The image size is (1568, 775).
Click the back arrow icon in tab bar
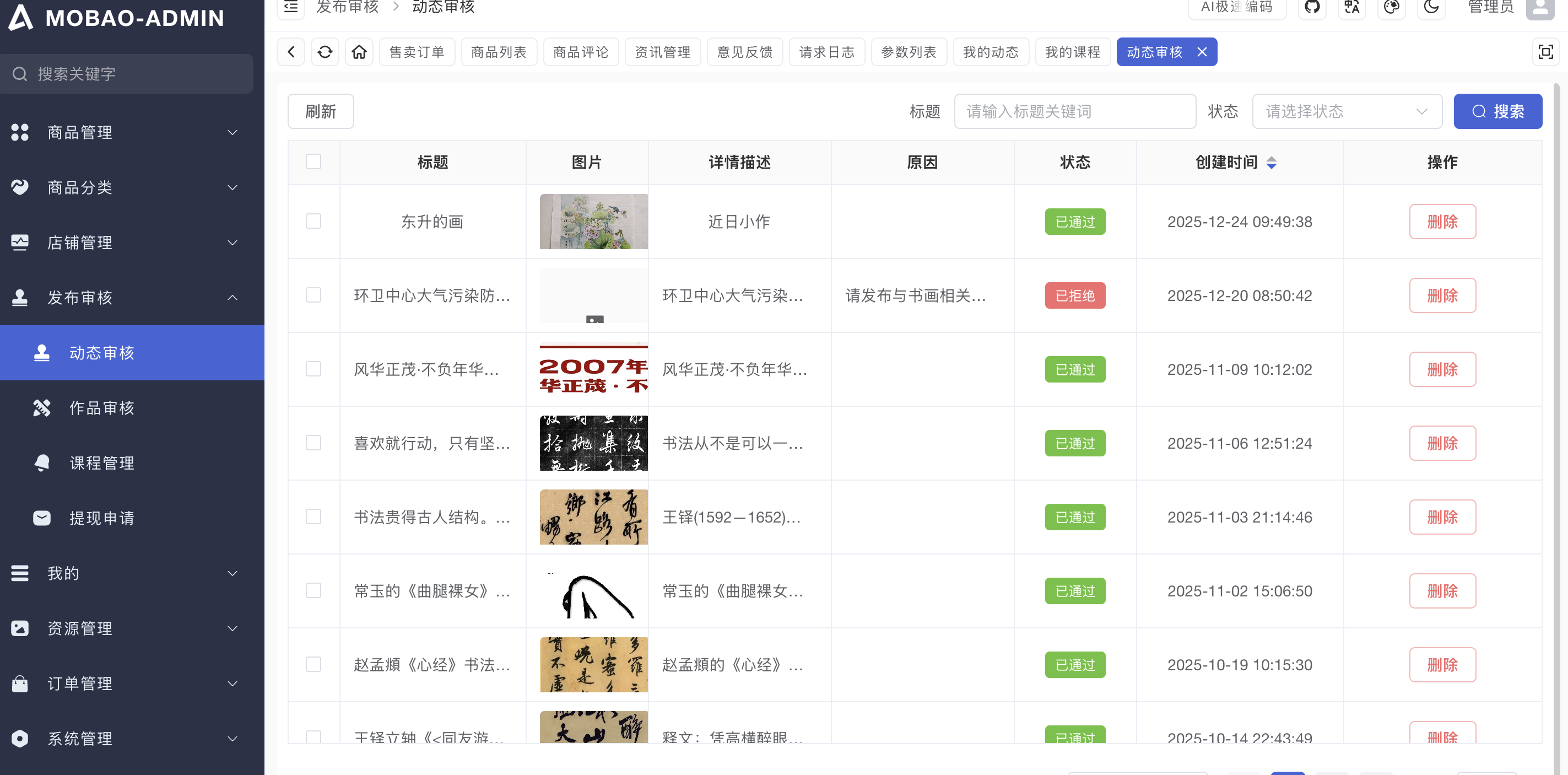[x=291, y=52]
